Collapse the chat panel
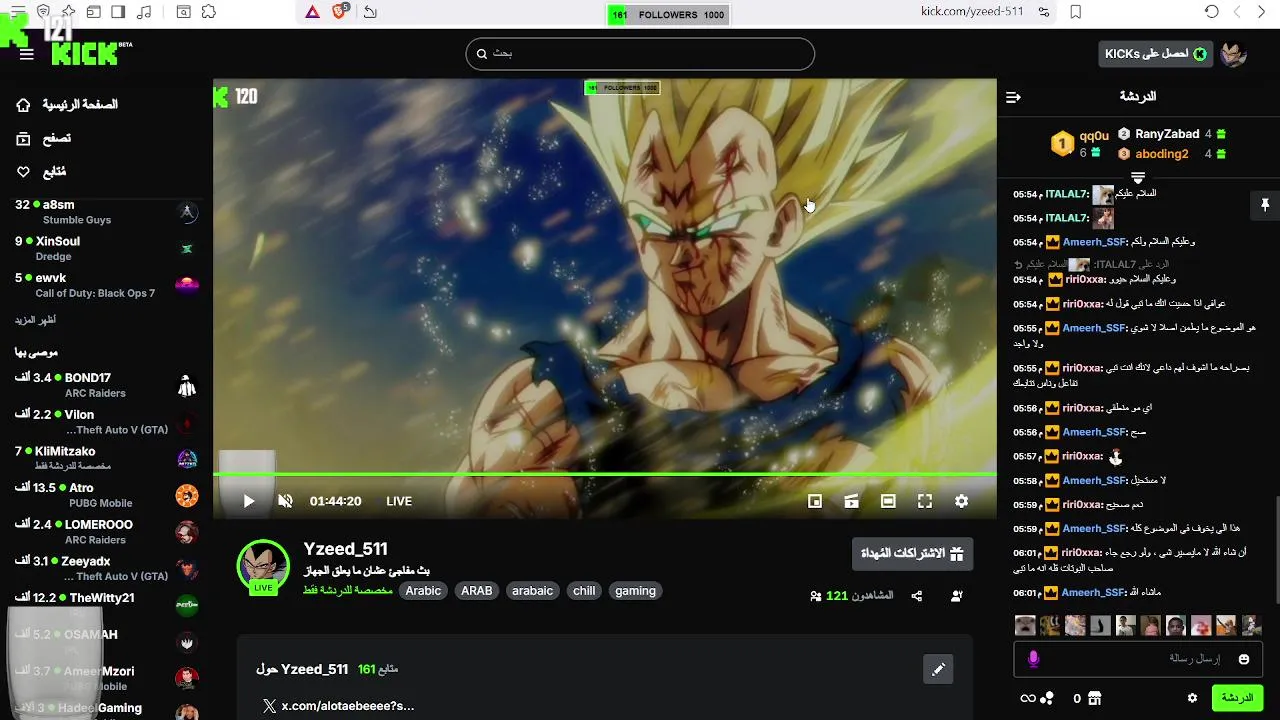1280x720 pixels. pyautogui.click(x=1013, y=97)
